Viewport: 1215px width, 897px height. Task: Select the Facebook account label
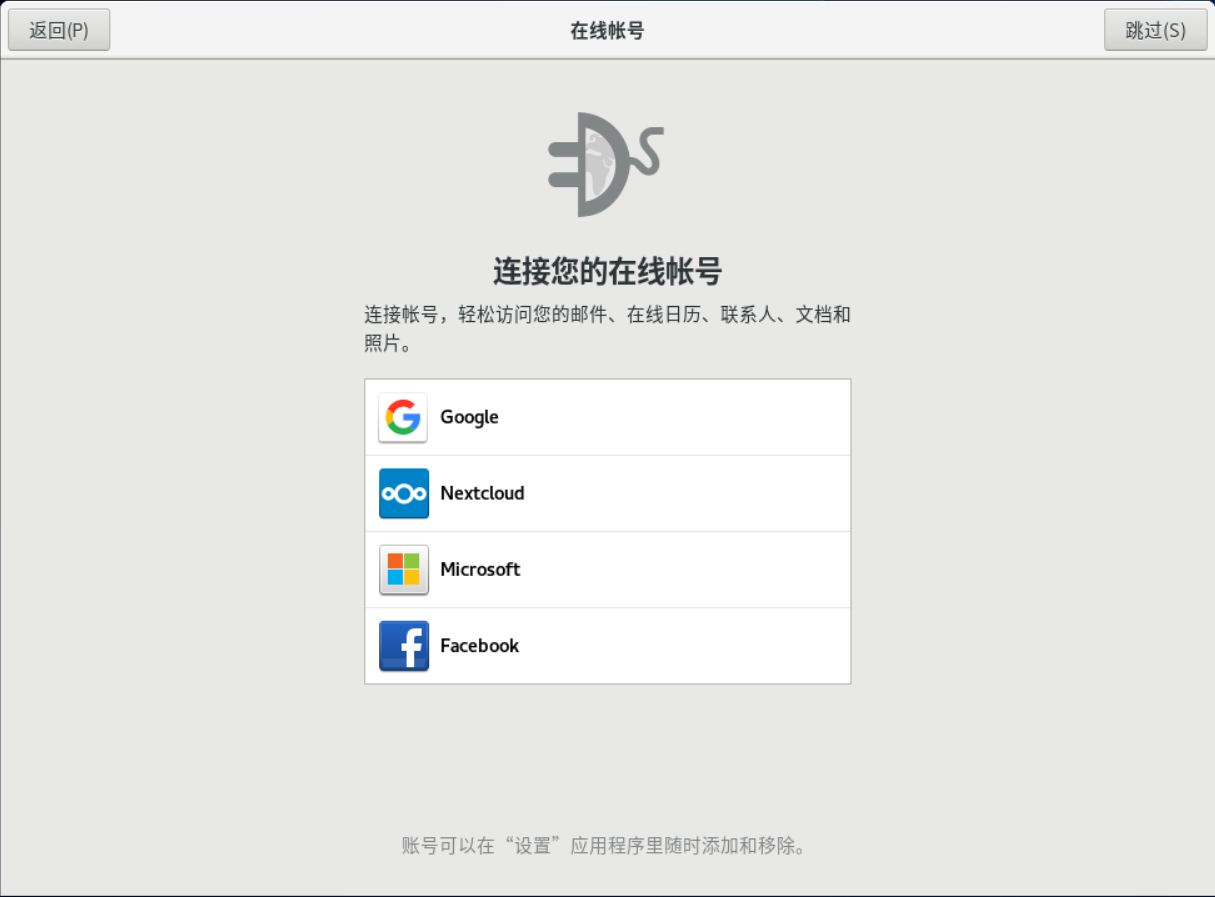point(479,645)
